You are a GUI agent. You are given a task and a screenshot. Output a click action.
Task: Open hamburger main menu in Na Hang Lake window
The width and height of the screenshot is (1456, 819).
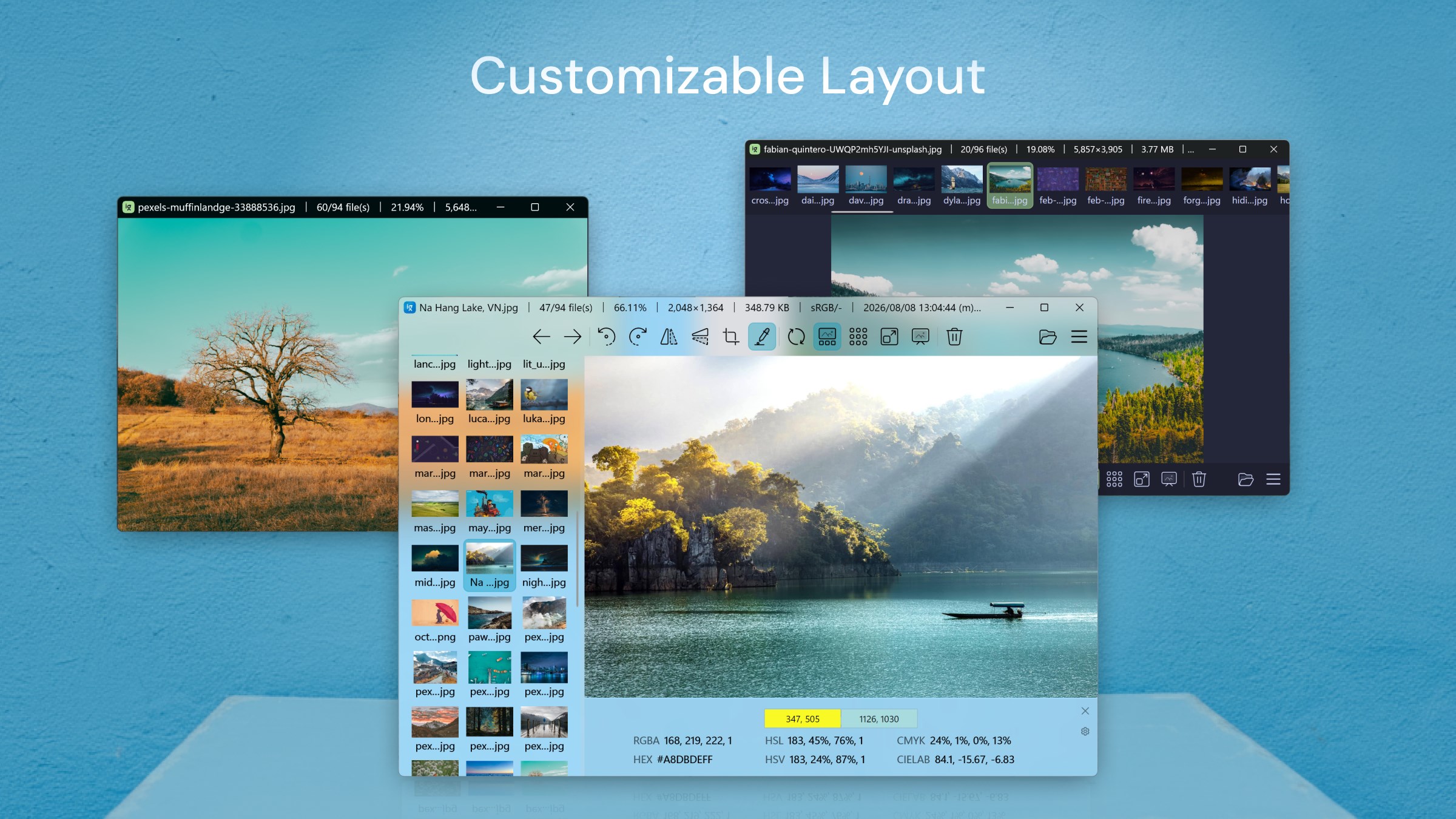(1079, 337)
